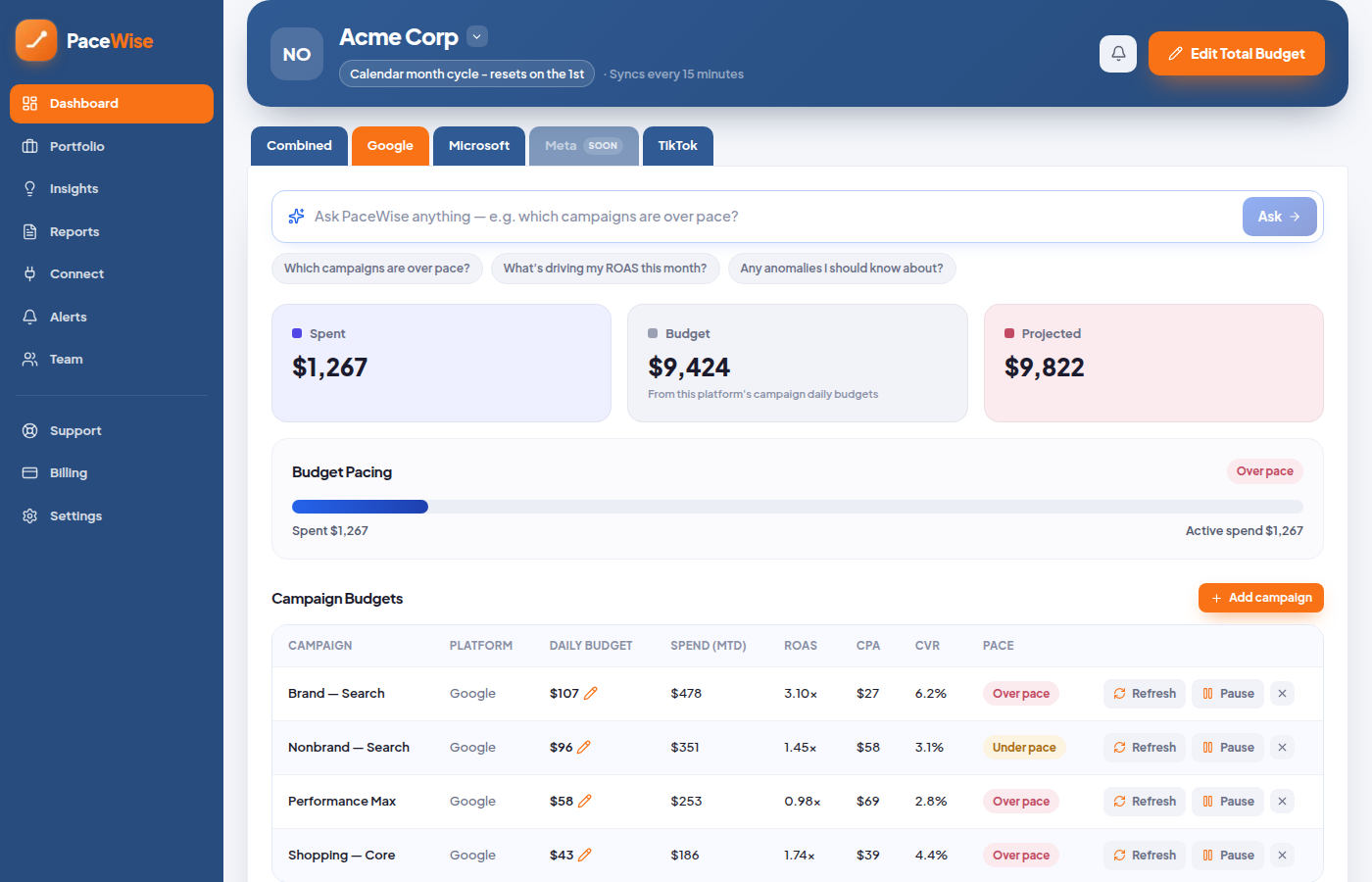The image size is (1372, 882).
Task: Click Edit Total Budget button
Action: click(x=1237, y=54)
